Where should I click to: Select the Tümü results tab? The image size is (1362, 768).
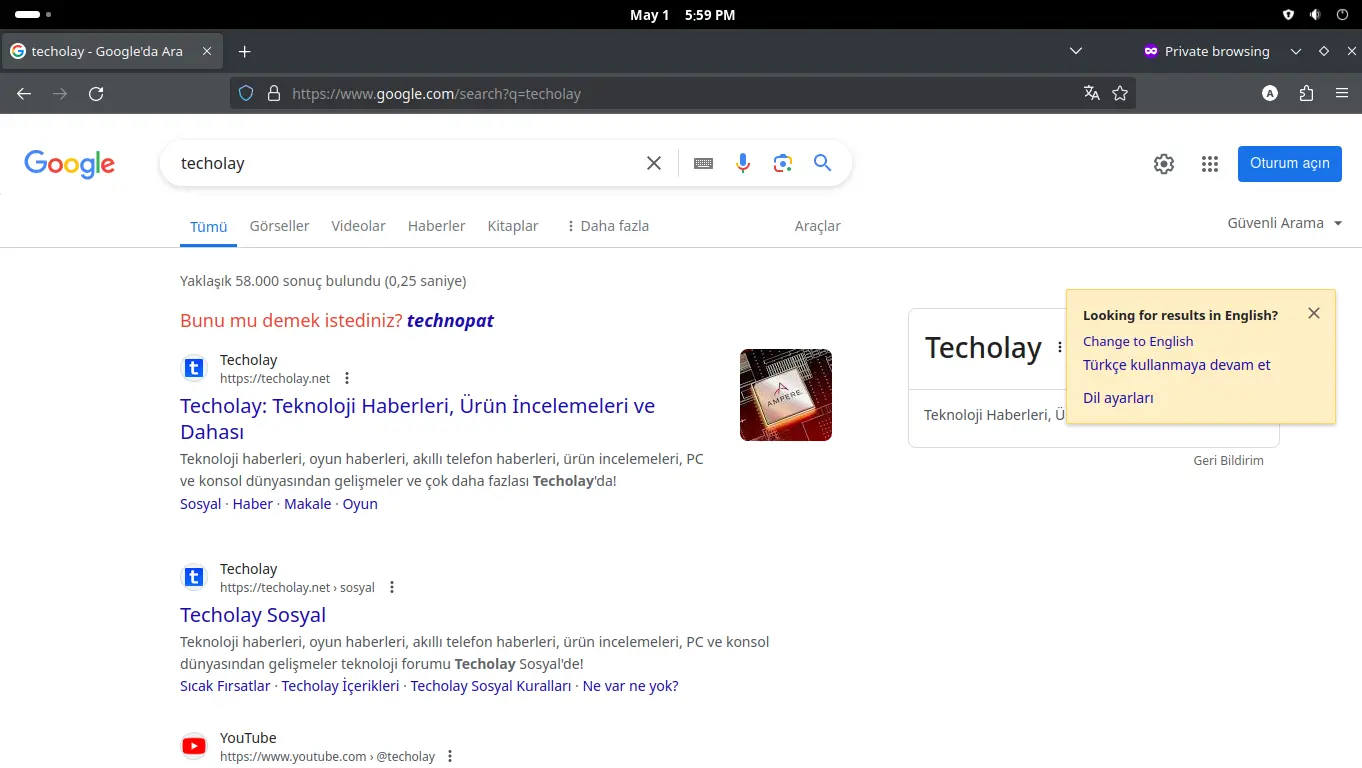[209, 227]
